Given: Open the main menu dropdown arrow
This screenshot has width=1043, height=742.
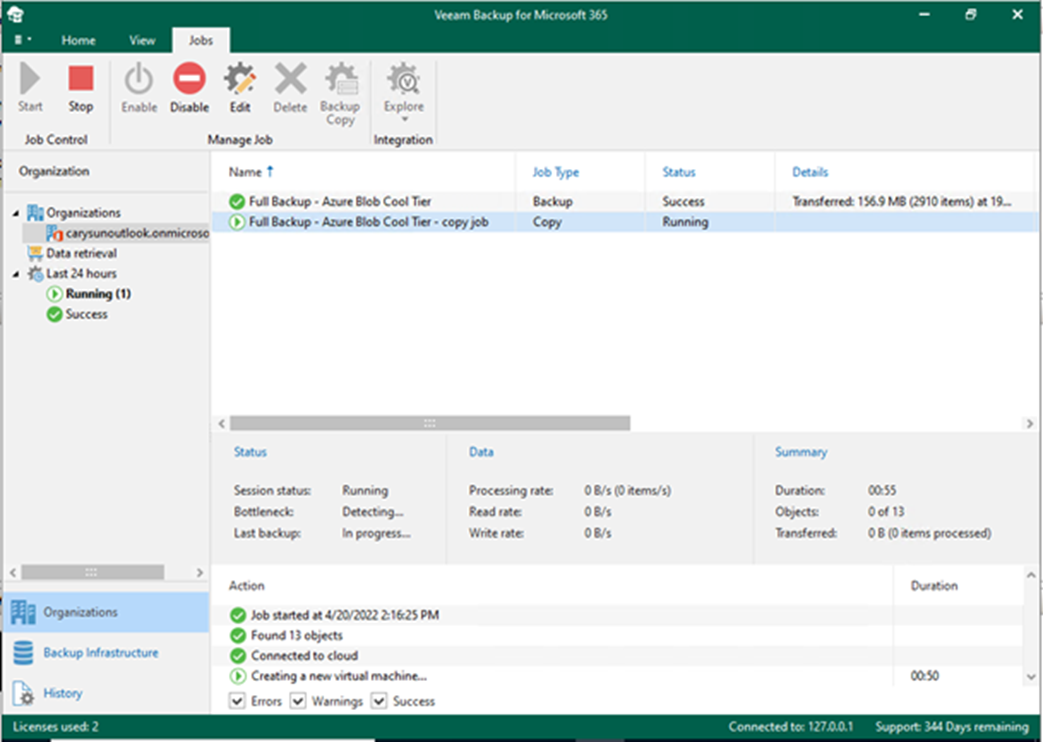Looking at the screenshot, I should pyautogui.click(x=29, y=39).
